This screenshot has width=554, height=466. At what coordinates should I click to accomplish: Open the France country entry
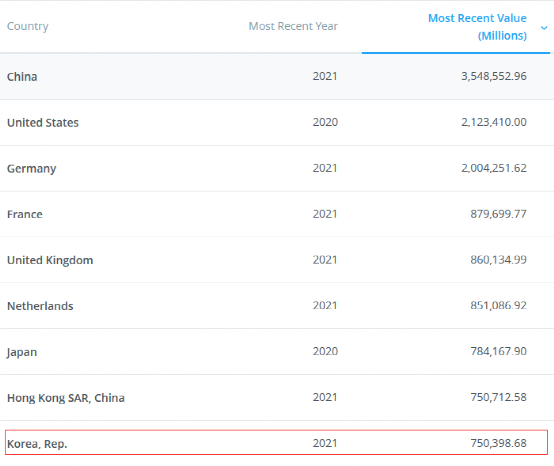25,214
